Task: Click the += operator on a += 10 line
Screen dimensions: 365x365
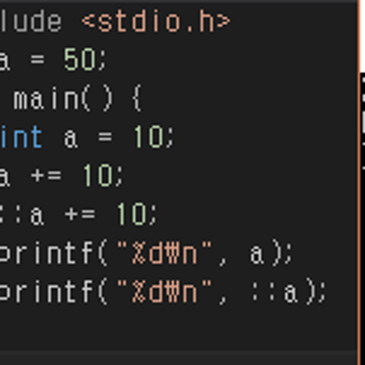Action: (x=46, y=176)
